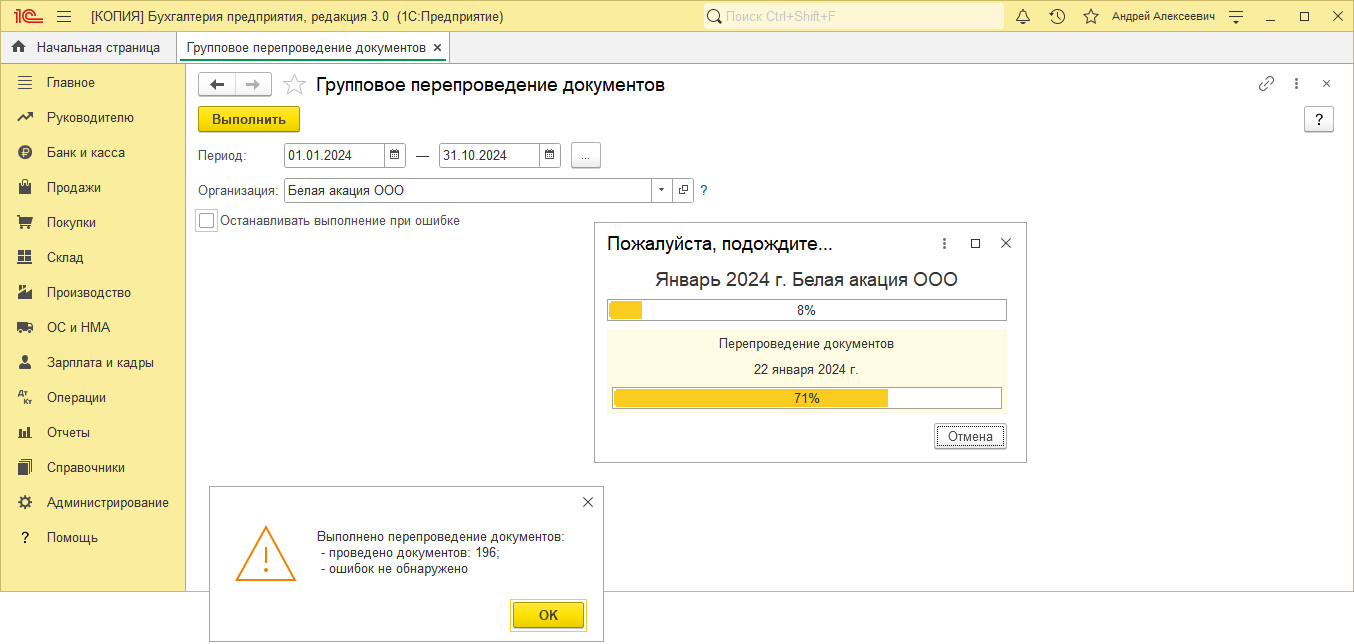Click the warning triangle icon in message
The width and height of the screenshot is (1354, 644).
click(x=266, y=554)
